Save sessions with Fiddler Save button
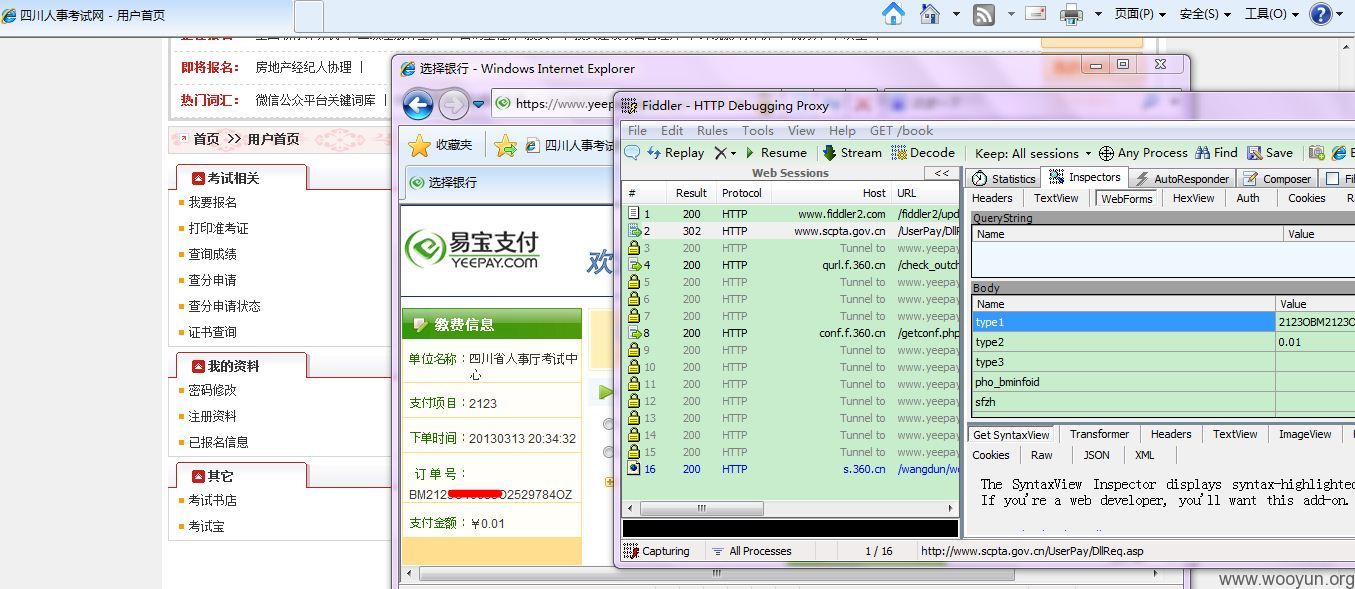Screen dimensions: 1355x589 pyautogui.click(x=1270, y=153)
